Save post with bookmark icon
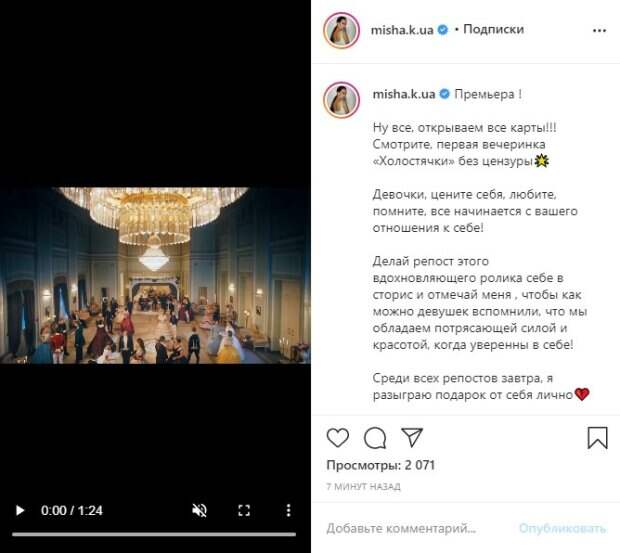 click(597, 438)
